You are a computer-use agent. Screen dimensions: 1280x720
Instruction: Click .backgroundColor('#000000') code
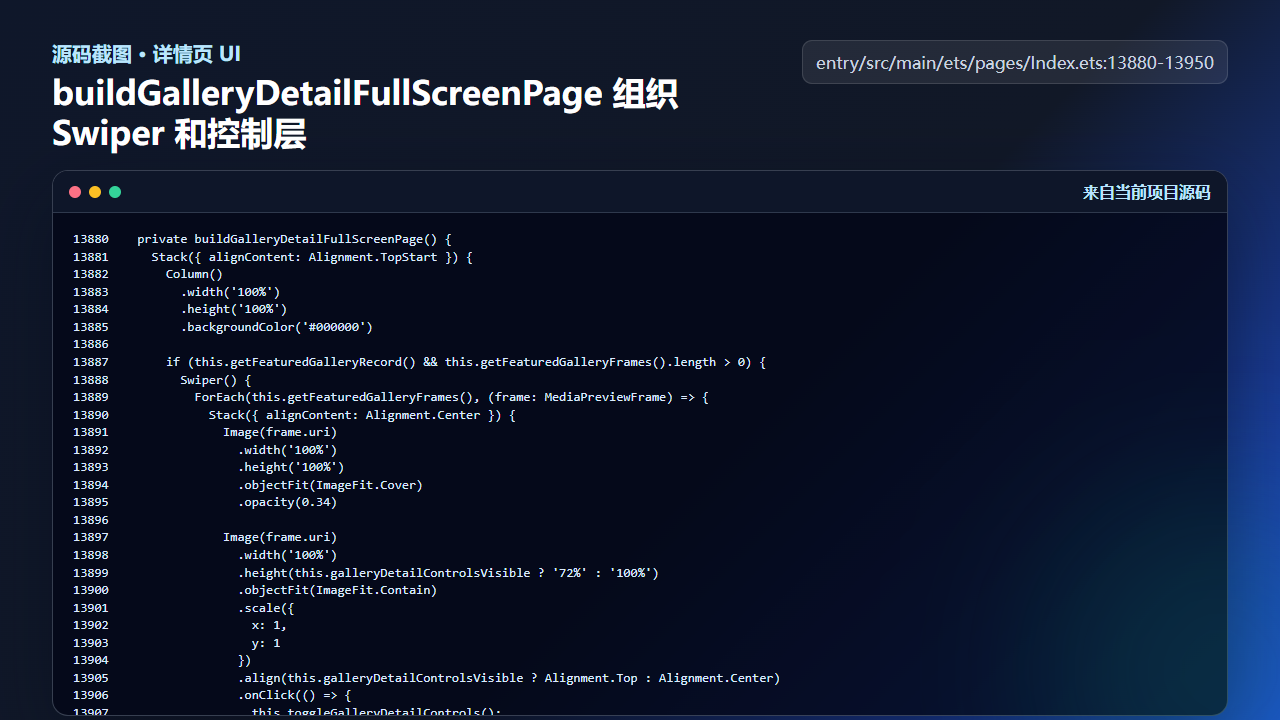pos(277,327)
